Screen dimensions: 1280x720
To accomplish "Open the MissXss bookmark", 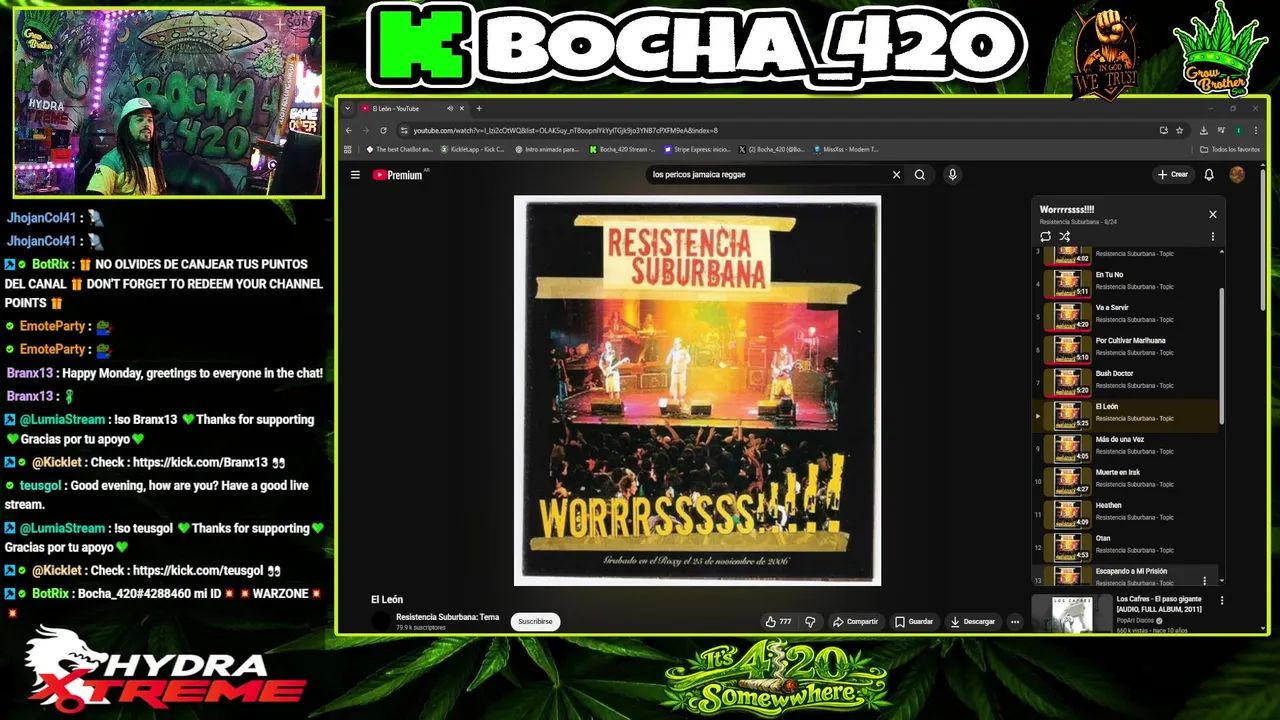I will point(846,150).
